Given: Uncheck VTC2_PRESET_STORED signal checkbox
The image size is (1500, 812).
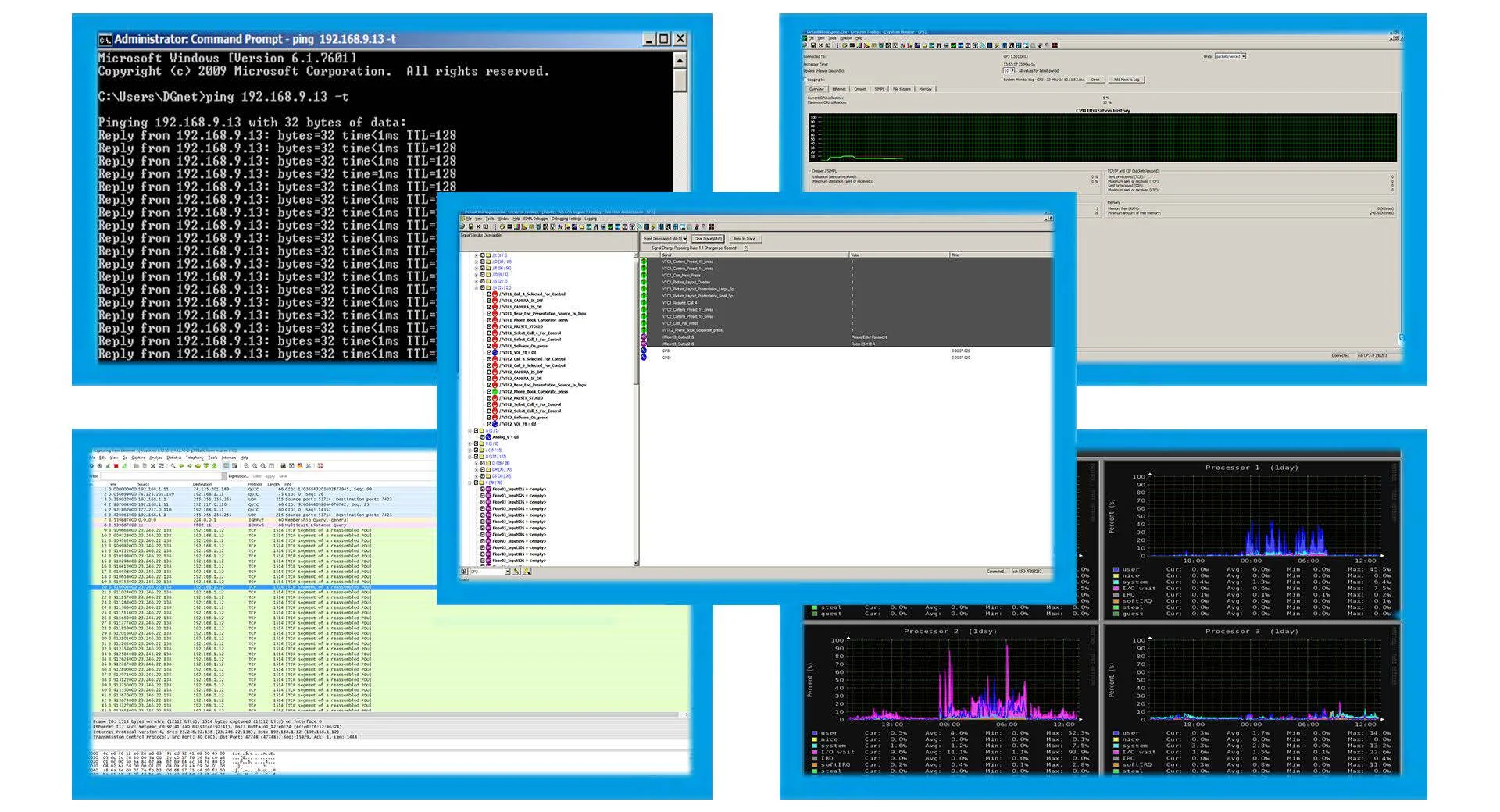Looking at the screenshot, I should [490, 398].
